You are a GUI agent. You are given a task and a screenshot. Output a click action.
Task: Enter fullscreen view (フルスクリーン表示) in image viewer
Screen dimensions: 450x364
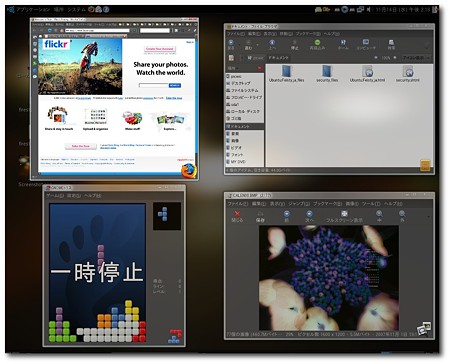pyautogui.click(x=344, y=216)
